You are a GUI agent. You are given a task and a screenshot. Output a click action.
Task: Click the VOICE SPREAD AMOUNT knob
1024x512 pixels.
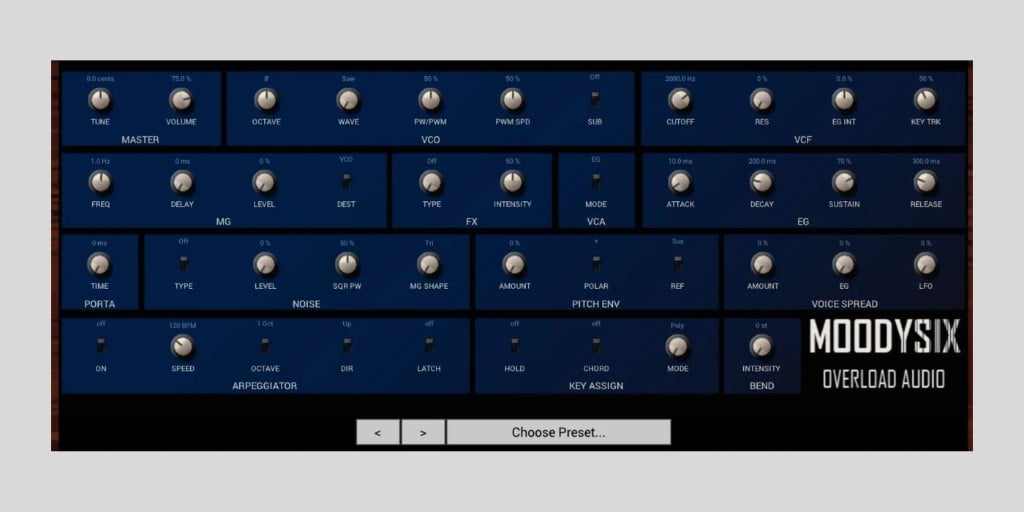point(762,264)
